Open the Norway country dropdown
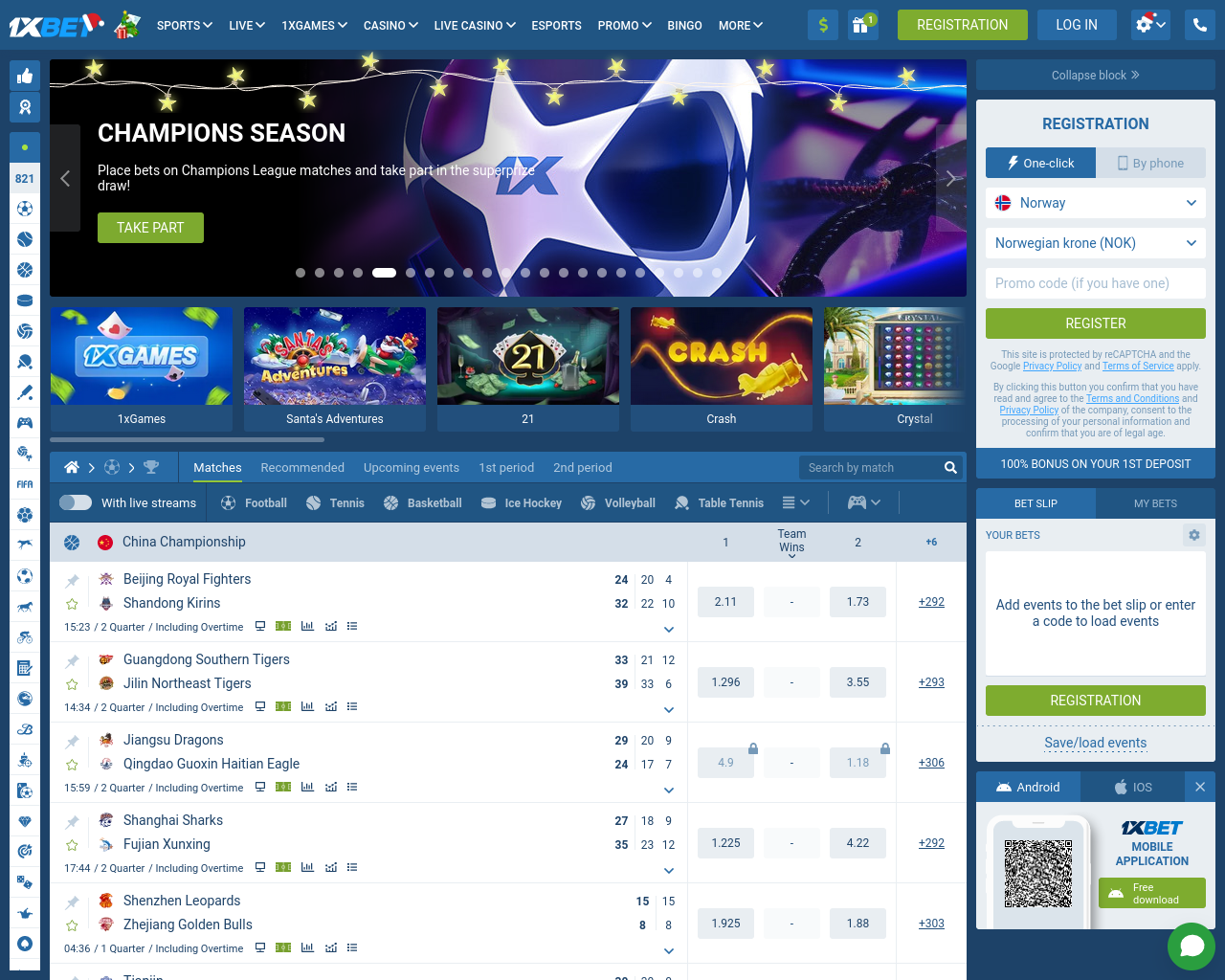This screenshot has width=1225, height=980. coord(1096,203)
